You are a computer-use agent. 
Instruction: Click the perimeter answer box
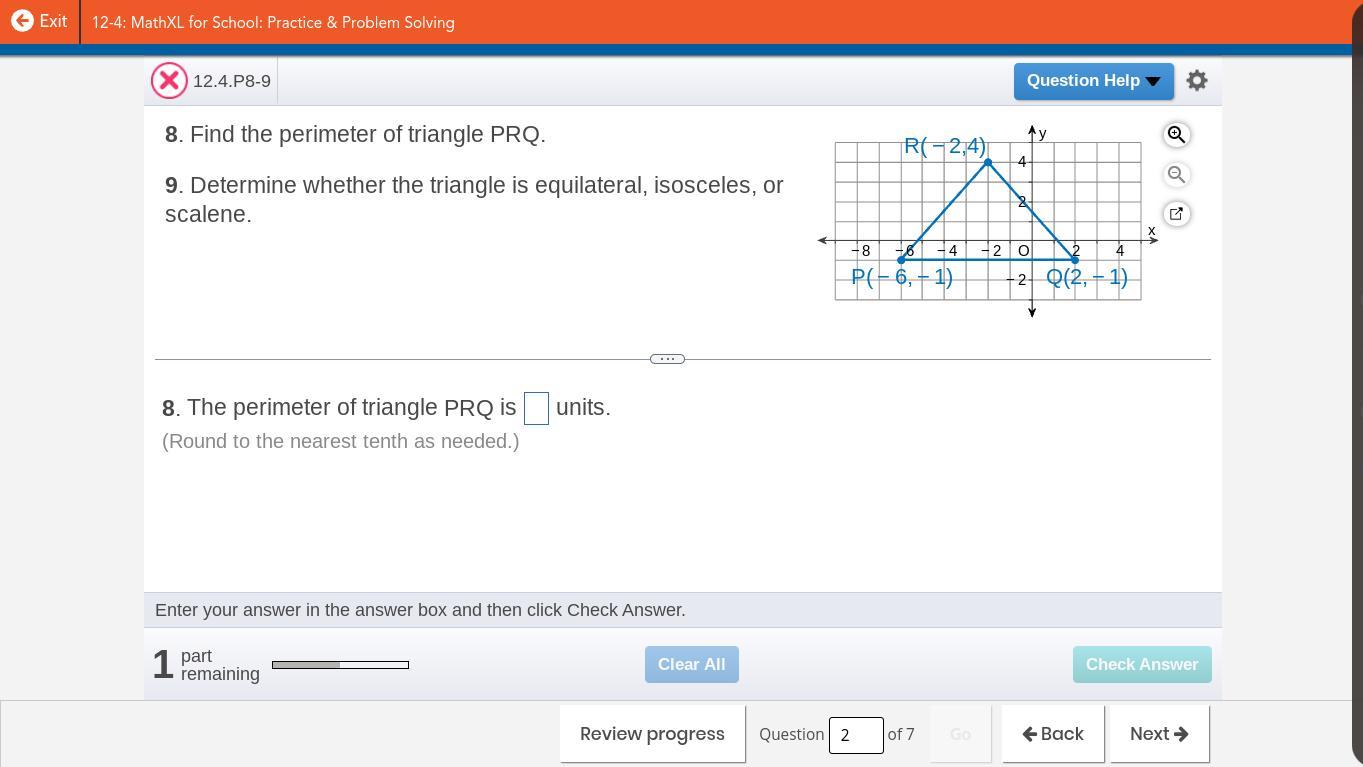tap(536, 408)
